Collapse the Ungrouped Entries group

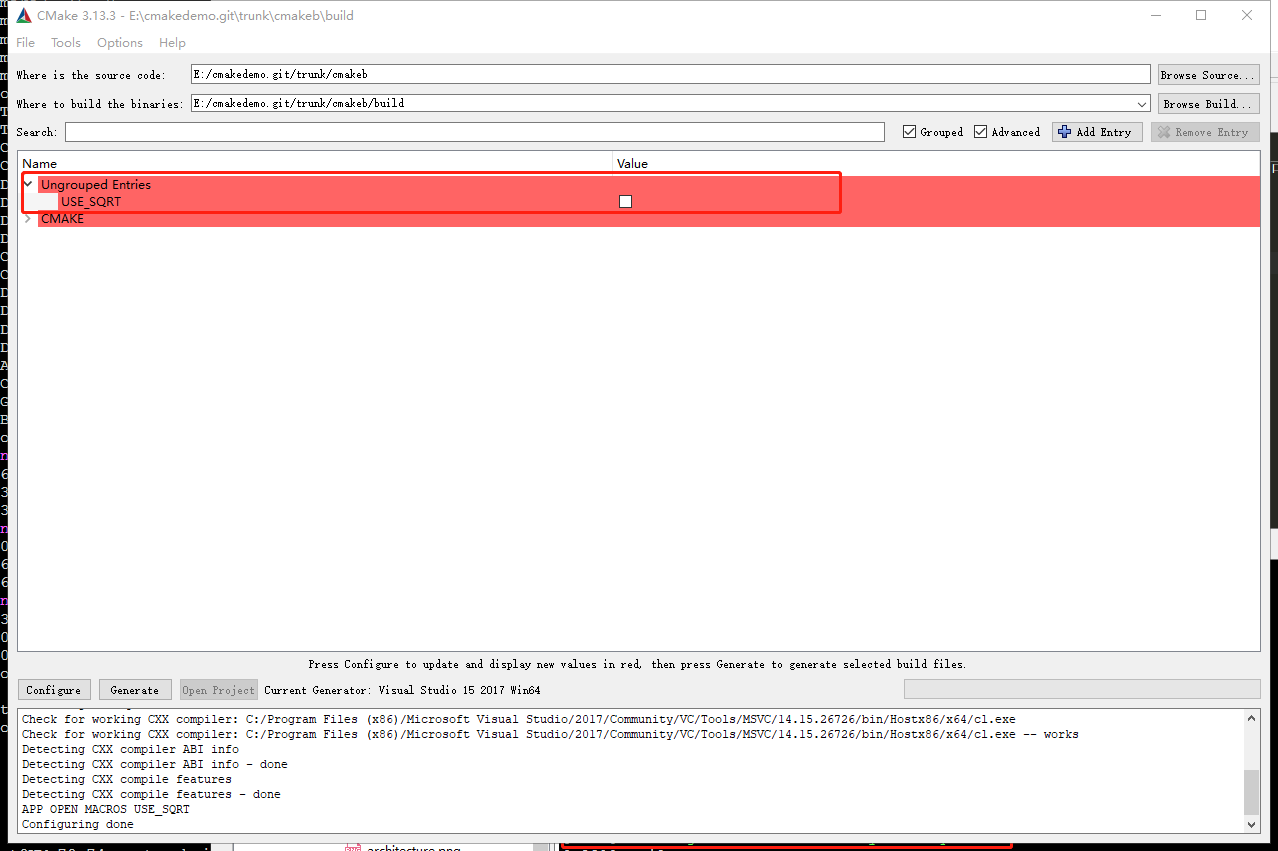(x=28, y=184)
